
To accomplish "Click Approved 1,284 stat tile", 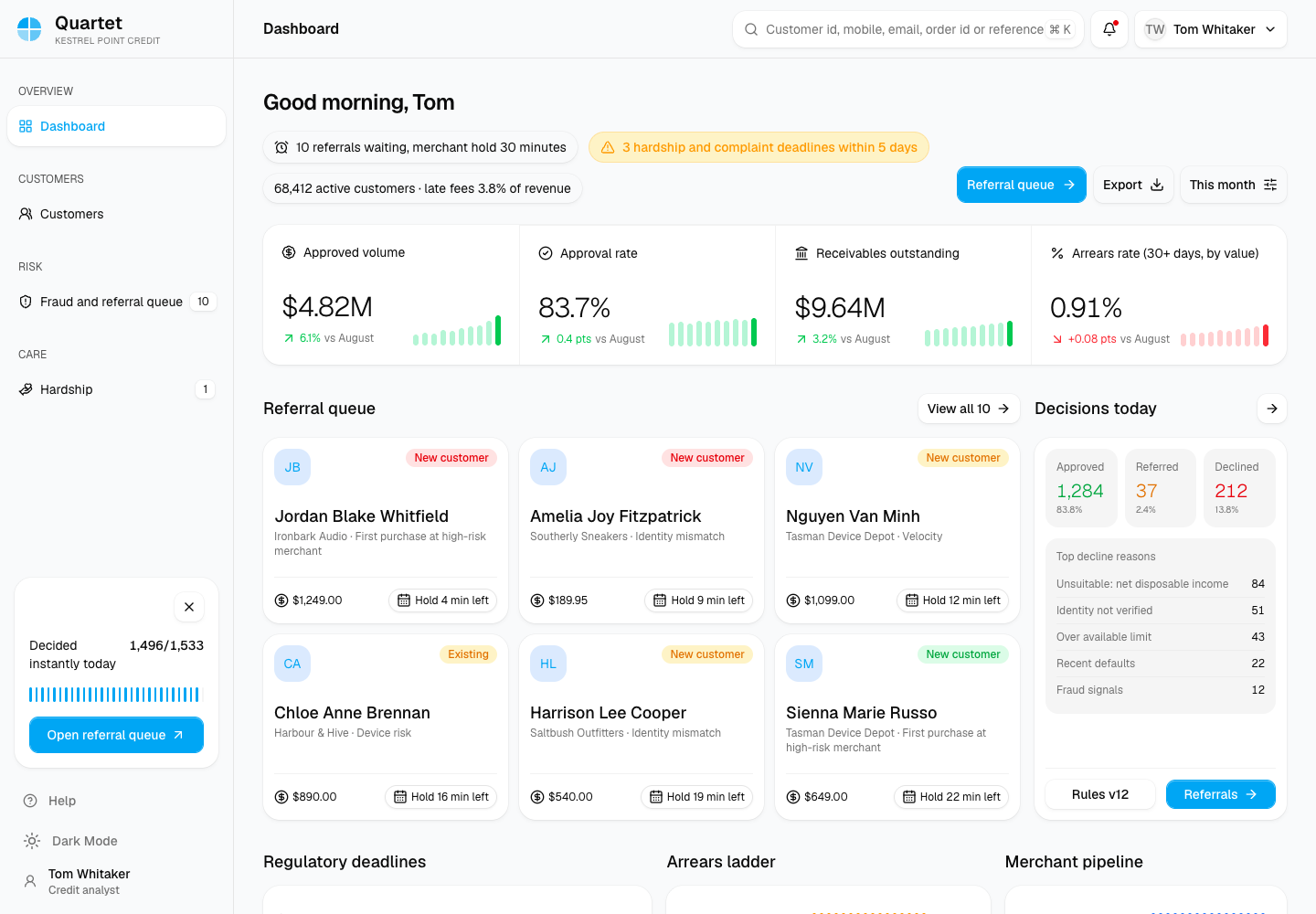I will point(1081,488).
